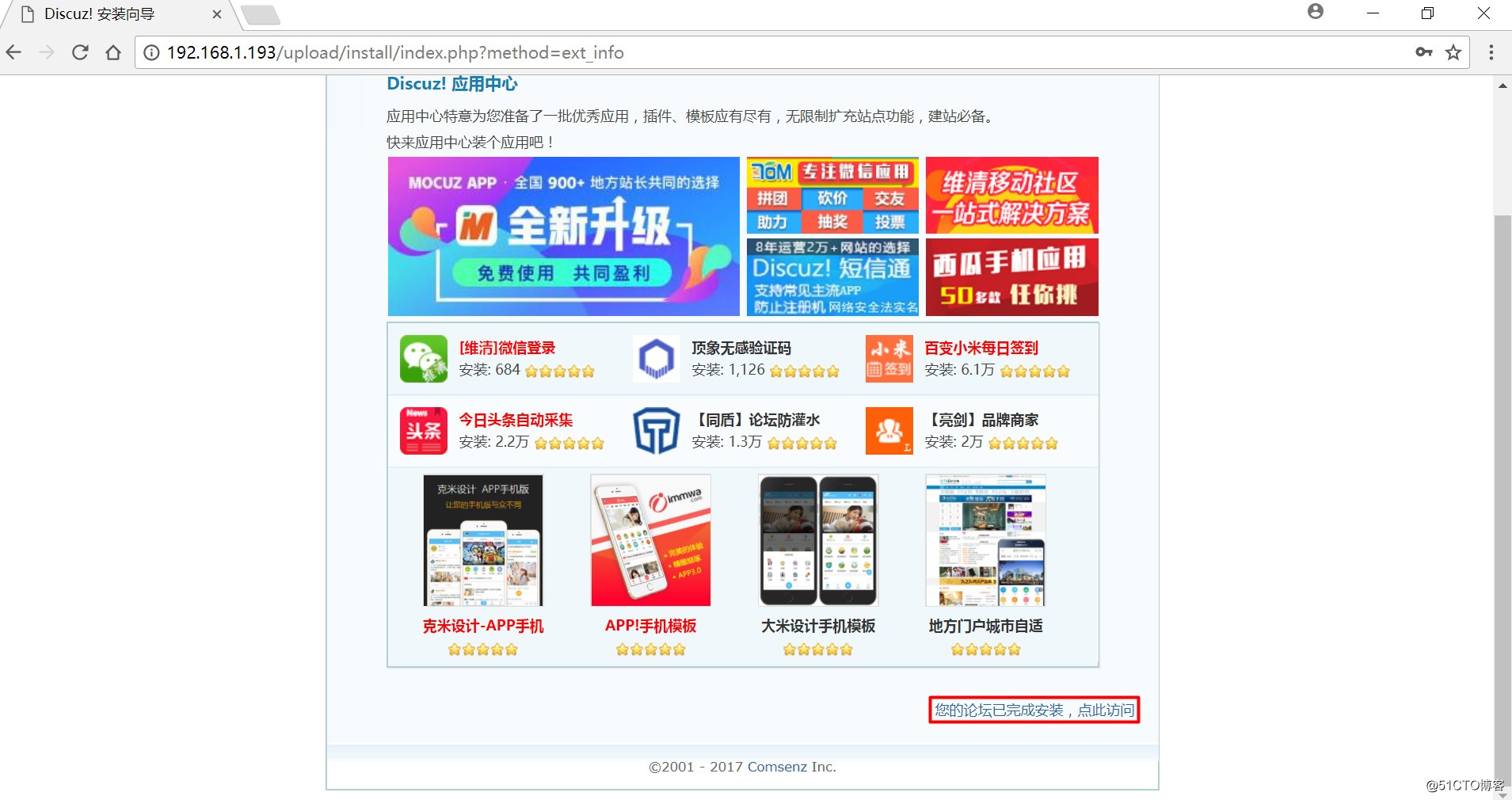The height and width of the screenshot is (800, 1512).
Task: Open the 百变小米每日签到 link
Action: tap(981, 348)
